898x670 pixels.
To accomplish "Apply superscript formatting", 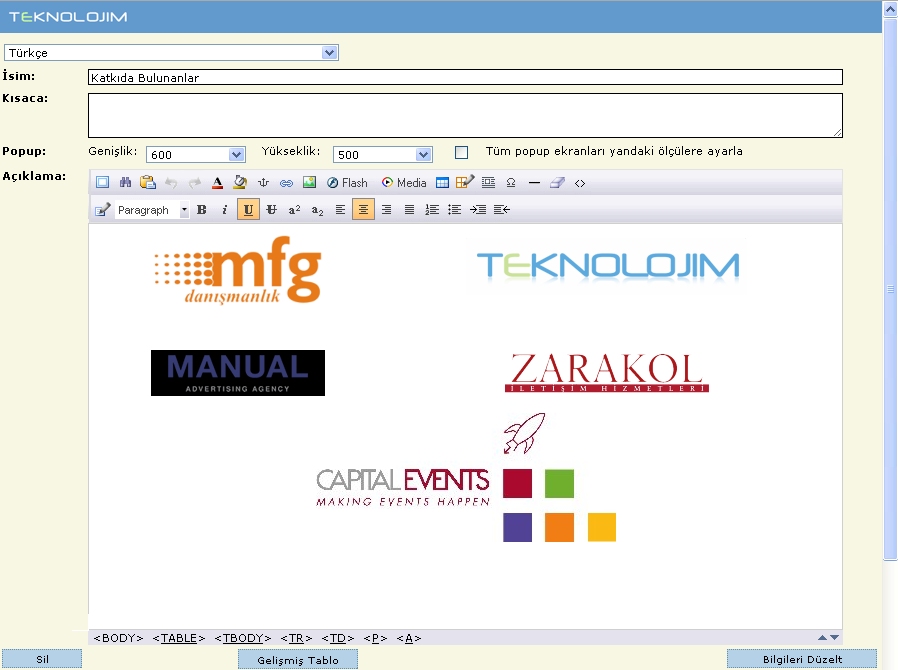I will (294, 210).
